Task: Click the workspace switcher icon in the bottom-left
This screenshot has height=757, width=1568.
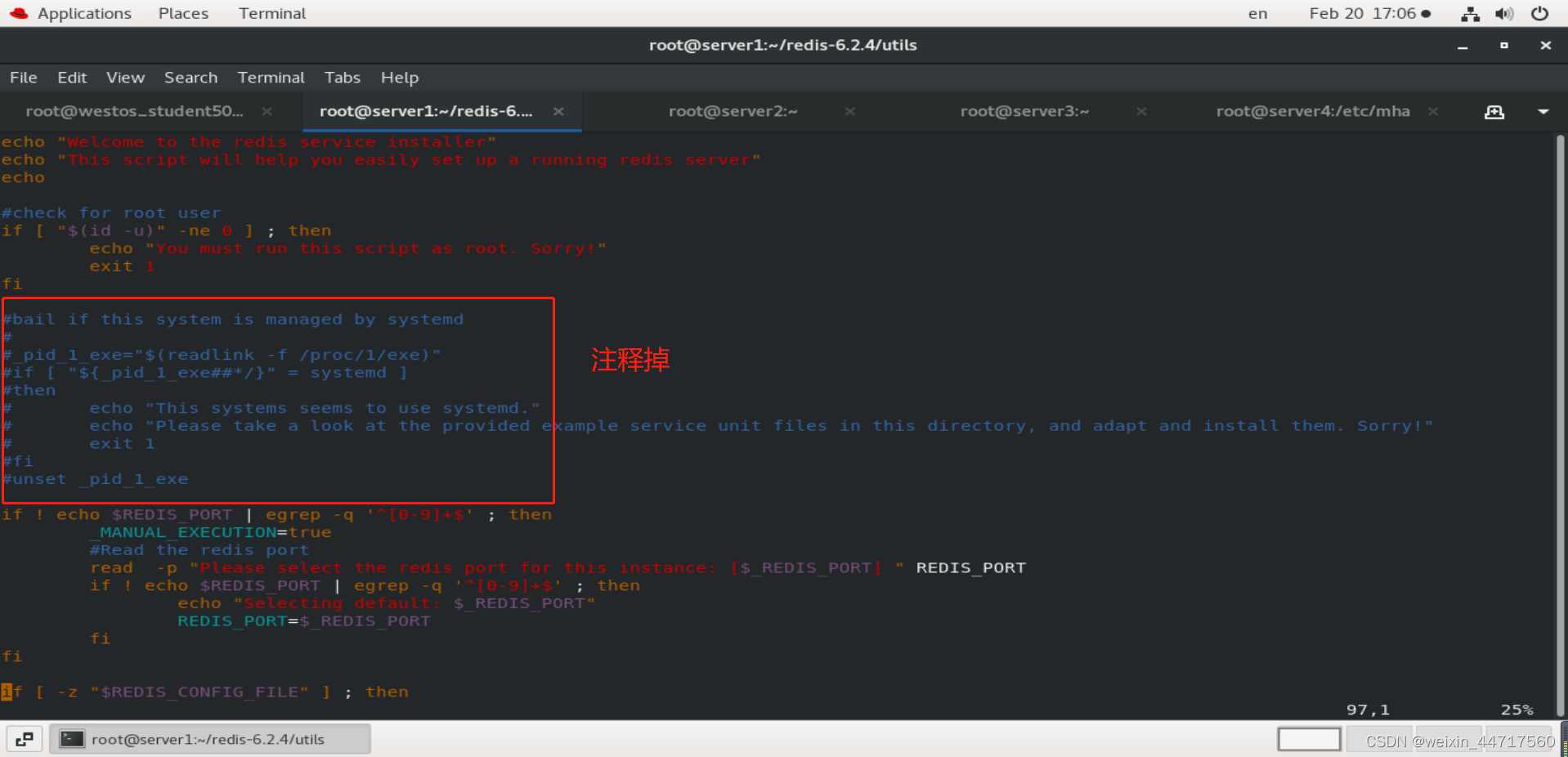Action: click(x=24, y=738)
